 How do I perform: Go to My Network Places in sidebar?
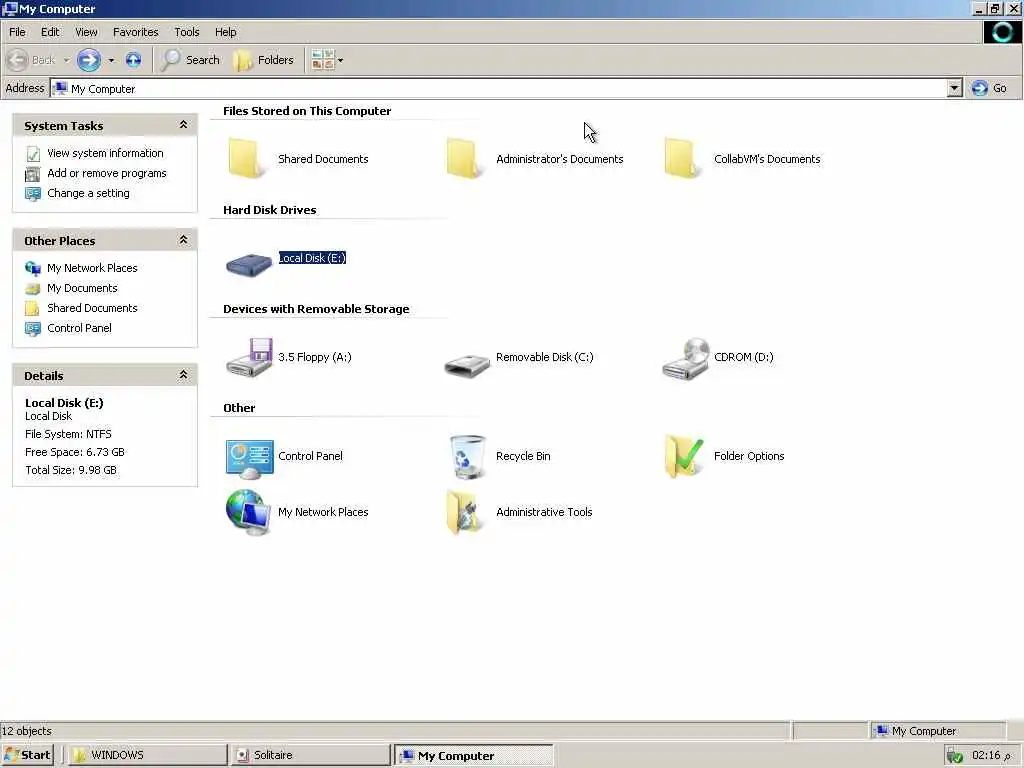pyautogui.click(x=92, y=268)
